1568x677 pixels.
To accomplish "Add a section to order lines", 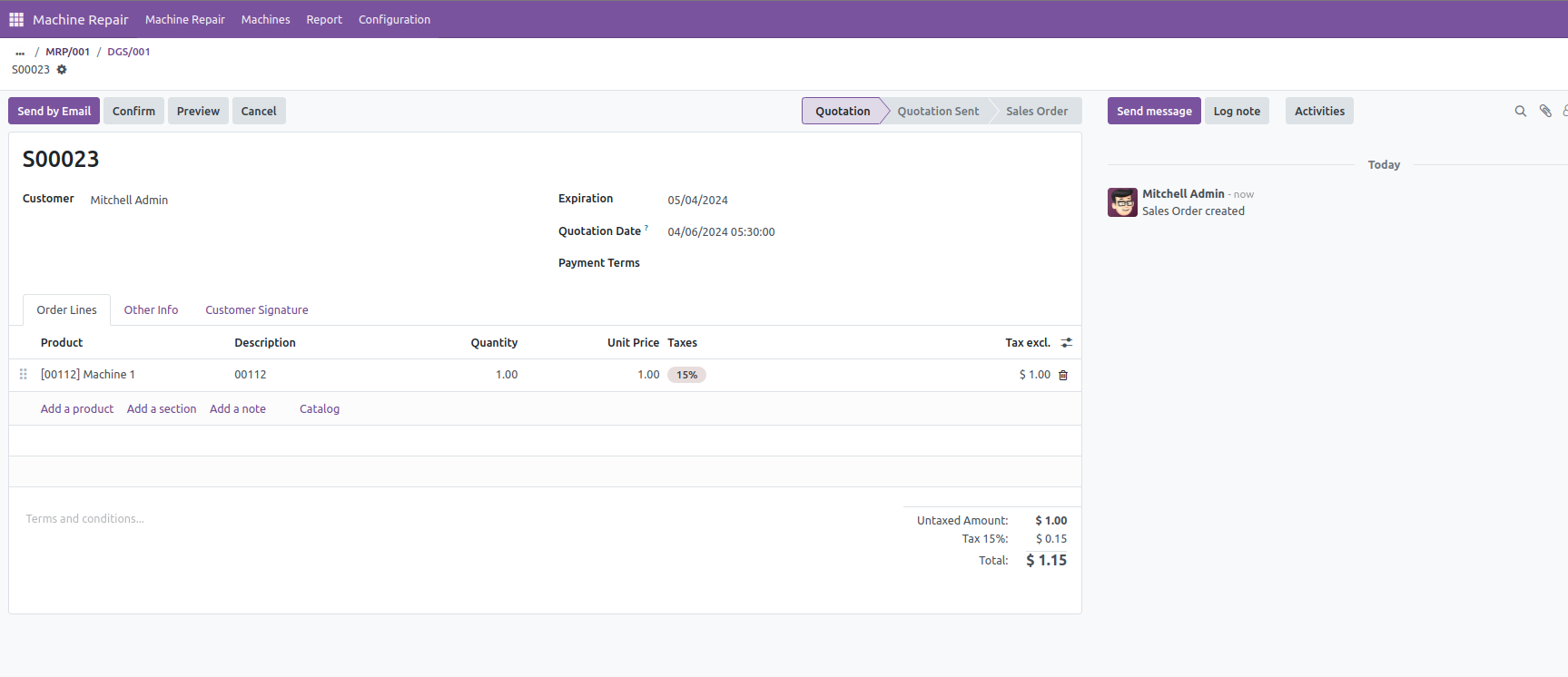I will coord(162,409).
